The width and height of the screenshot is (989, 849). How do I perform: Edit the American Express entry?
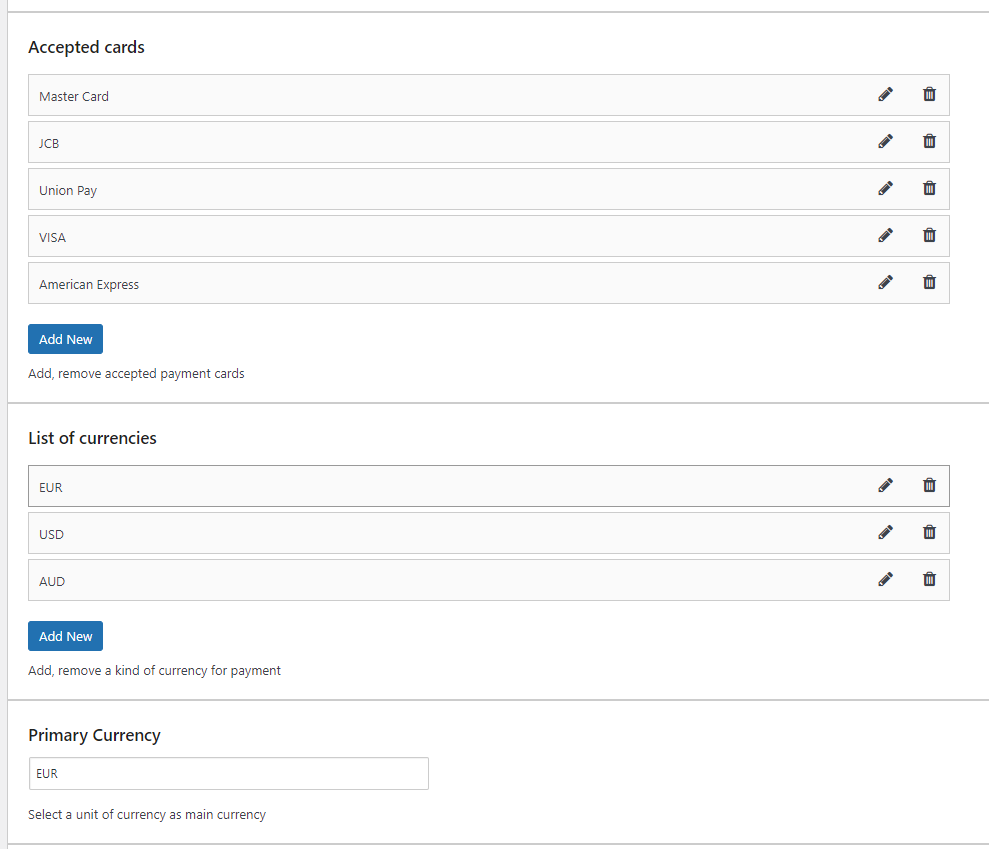[x=886, y=283]
